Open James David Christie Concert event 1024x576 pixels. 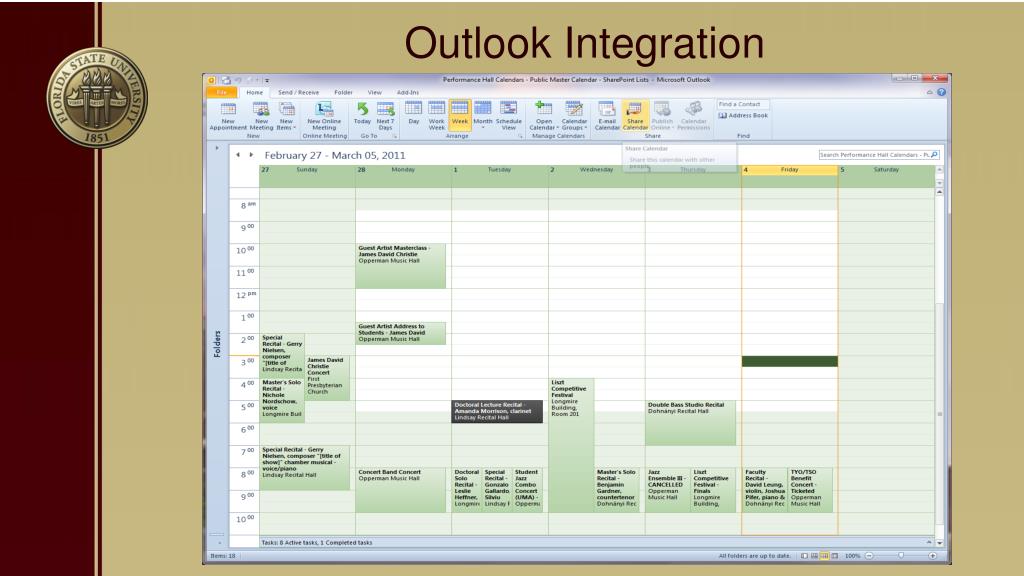[327, 377]
